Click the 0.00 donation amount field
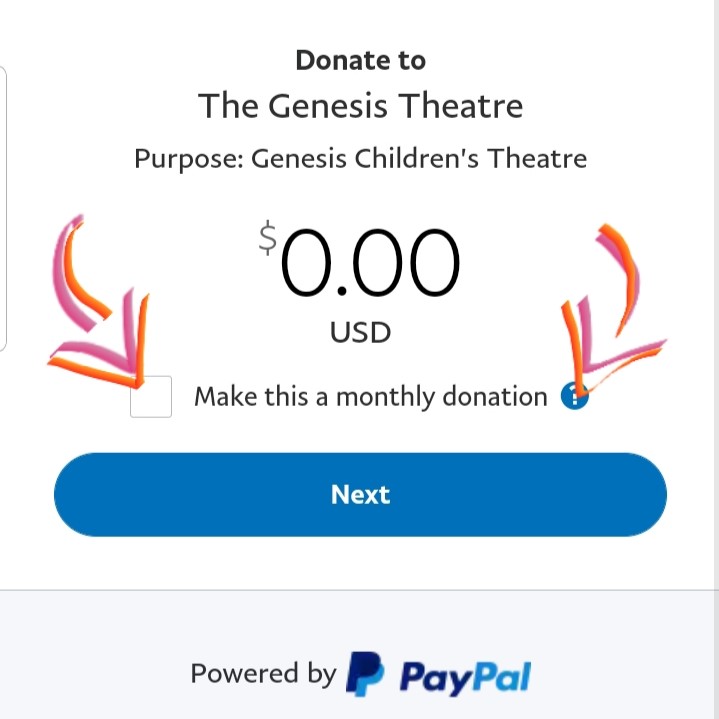 click(370, 262)
